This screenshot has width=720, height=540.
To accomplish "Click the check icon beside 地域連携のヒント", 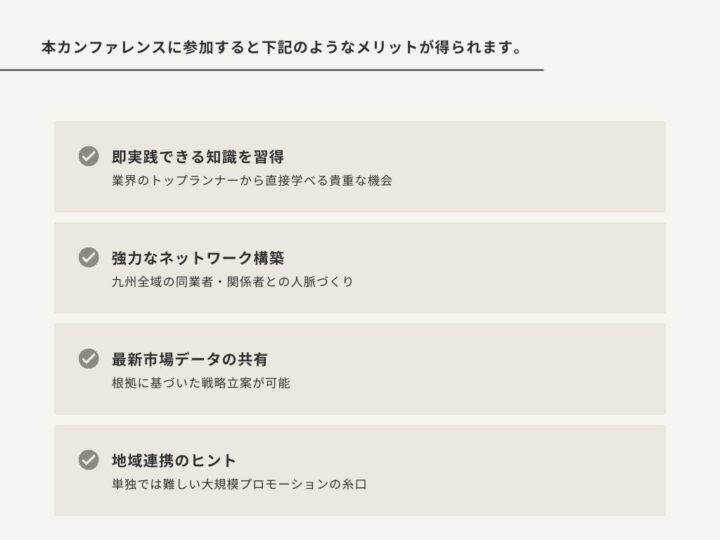I will (x=89, y=460).
